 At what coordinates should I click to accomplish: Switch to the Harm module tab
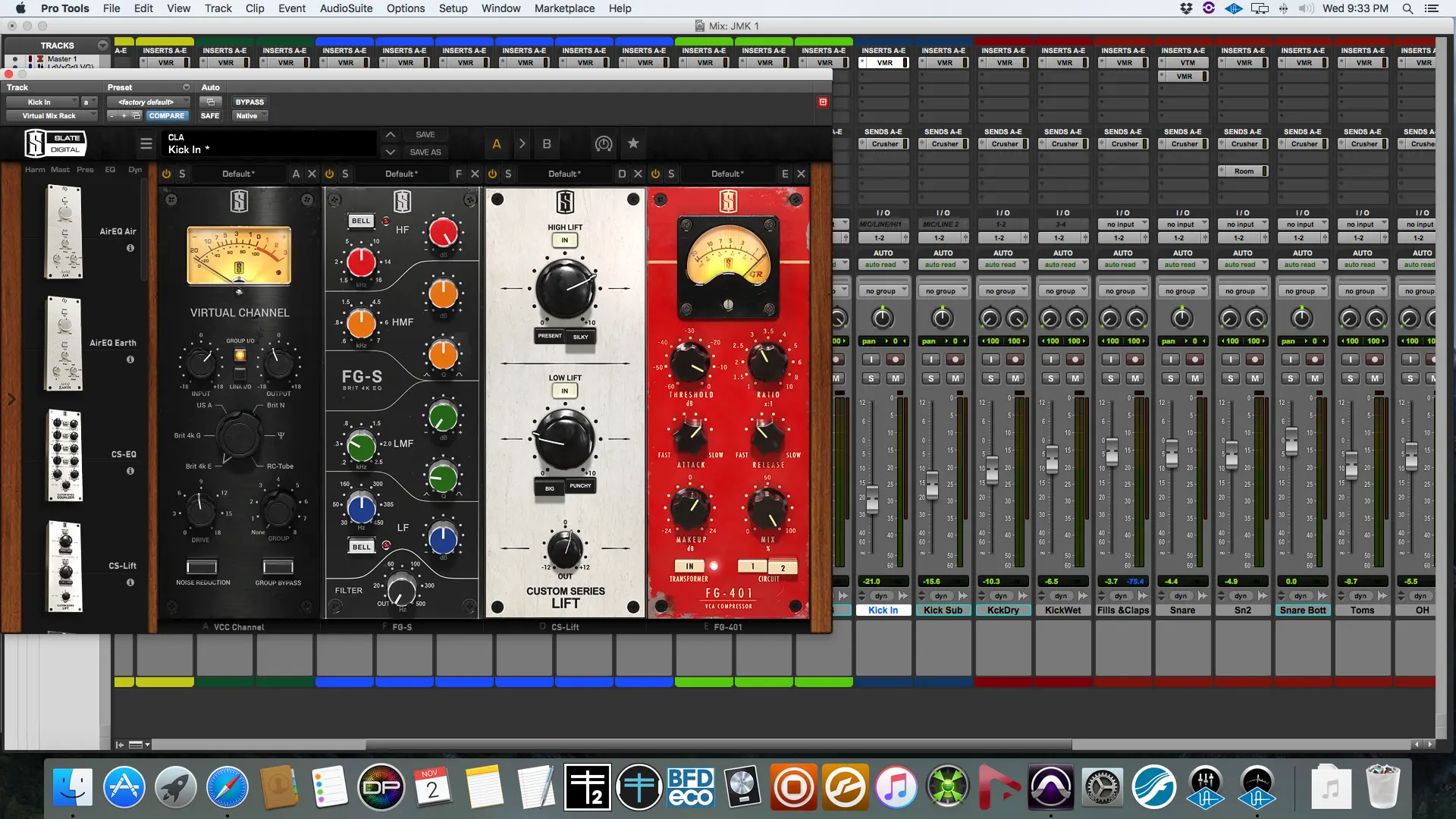[x=34, y=170]
